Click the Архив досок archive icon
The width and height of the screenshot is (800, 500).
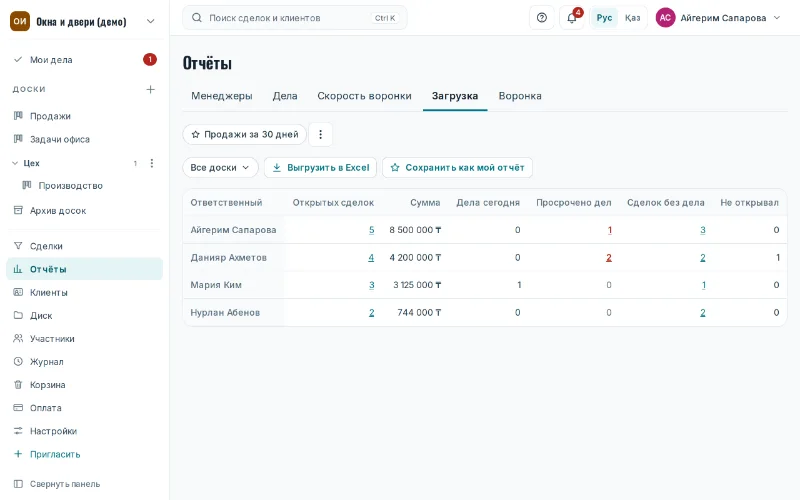18,210
